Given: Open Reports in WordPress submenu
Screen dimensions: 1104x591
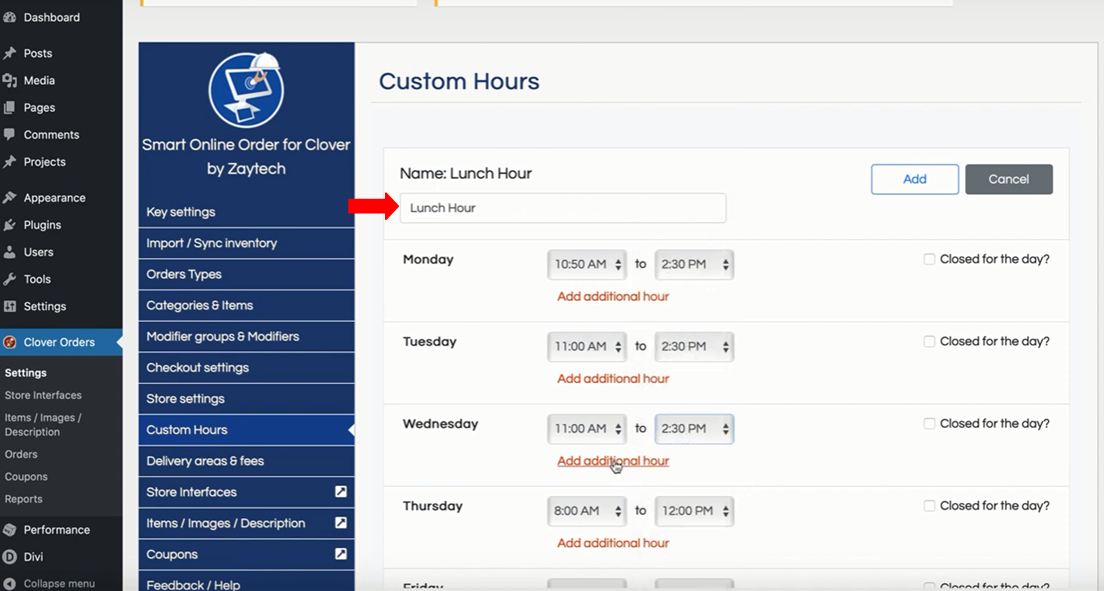Looking at the screenshot, I should pyautogui.click(x=23, y=499).
